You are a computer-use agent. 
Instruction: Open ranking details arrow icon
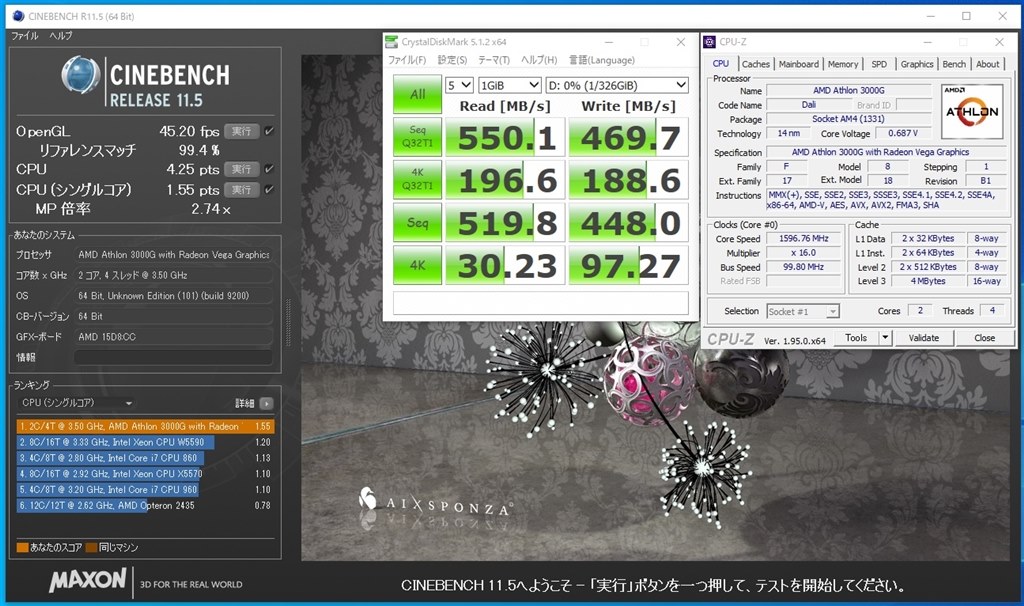[266, 404]
